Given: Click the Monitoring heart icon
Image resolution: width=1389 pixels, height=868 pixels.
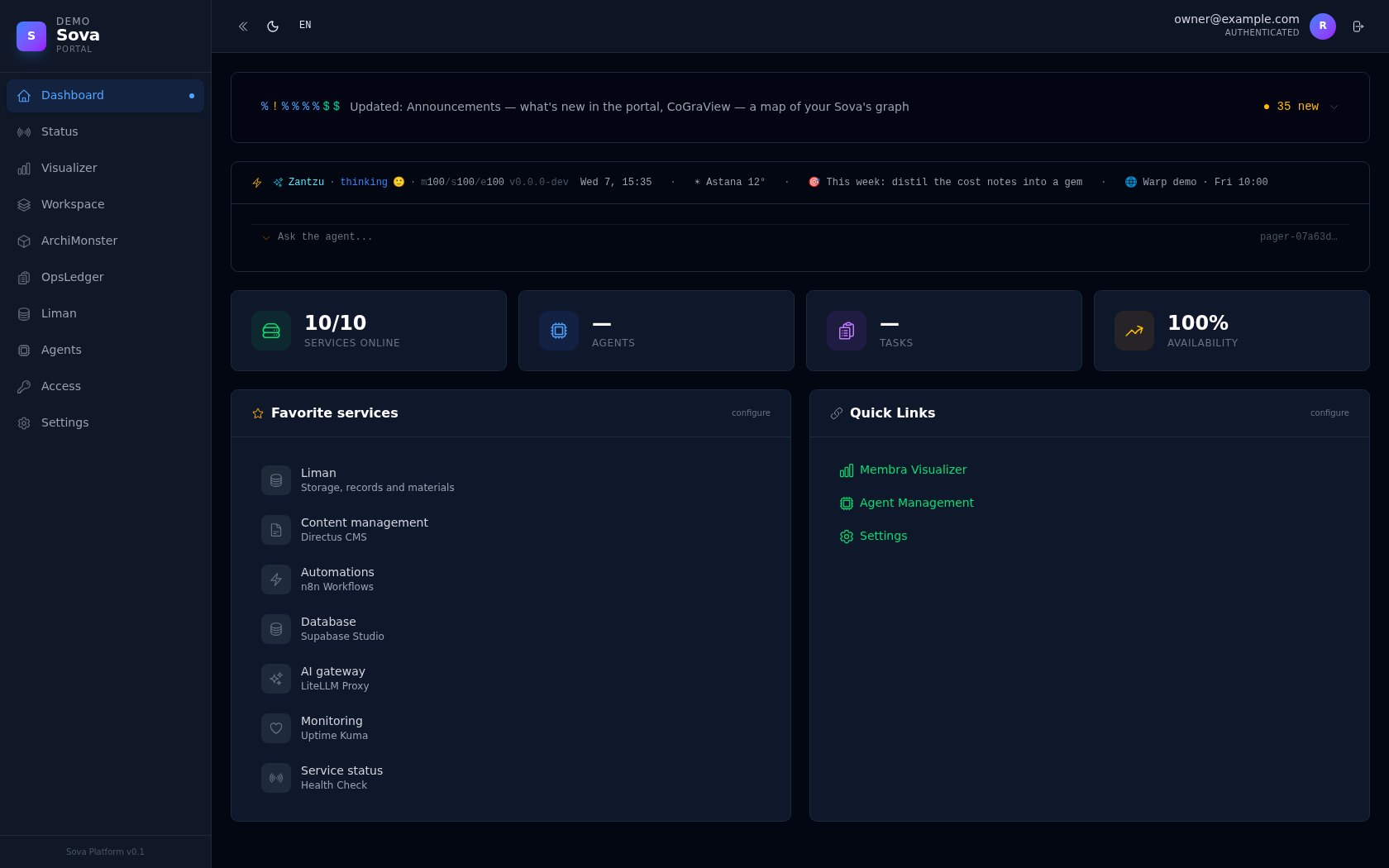Looking at the screenshot, I should point(276,728).
